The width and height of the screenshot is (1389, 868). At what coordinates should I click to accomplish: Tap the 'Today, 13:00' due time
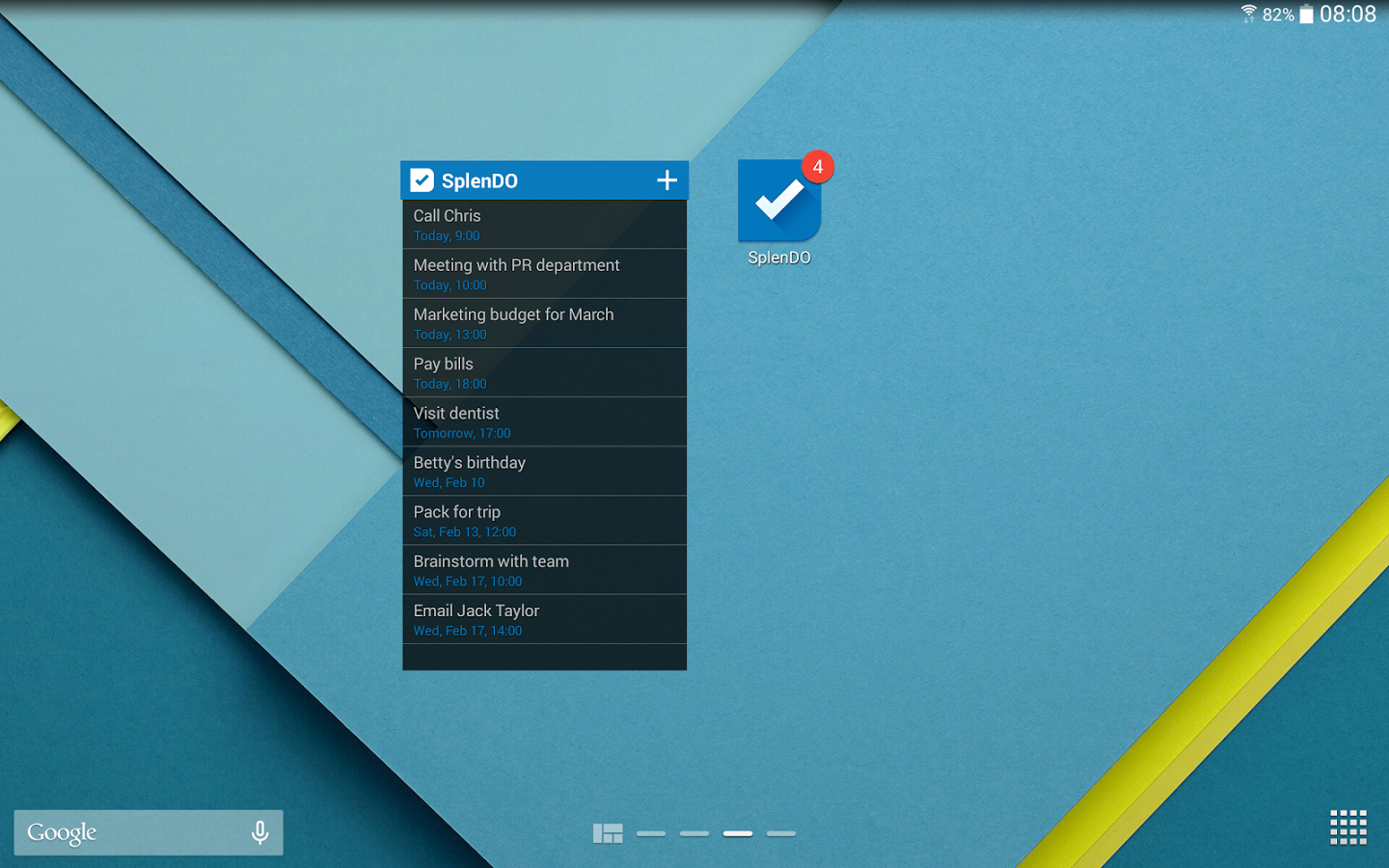click(450, 335)
